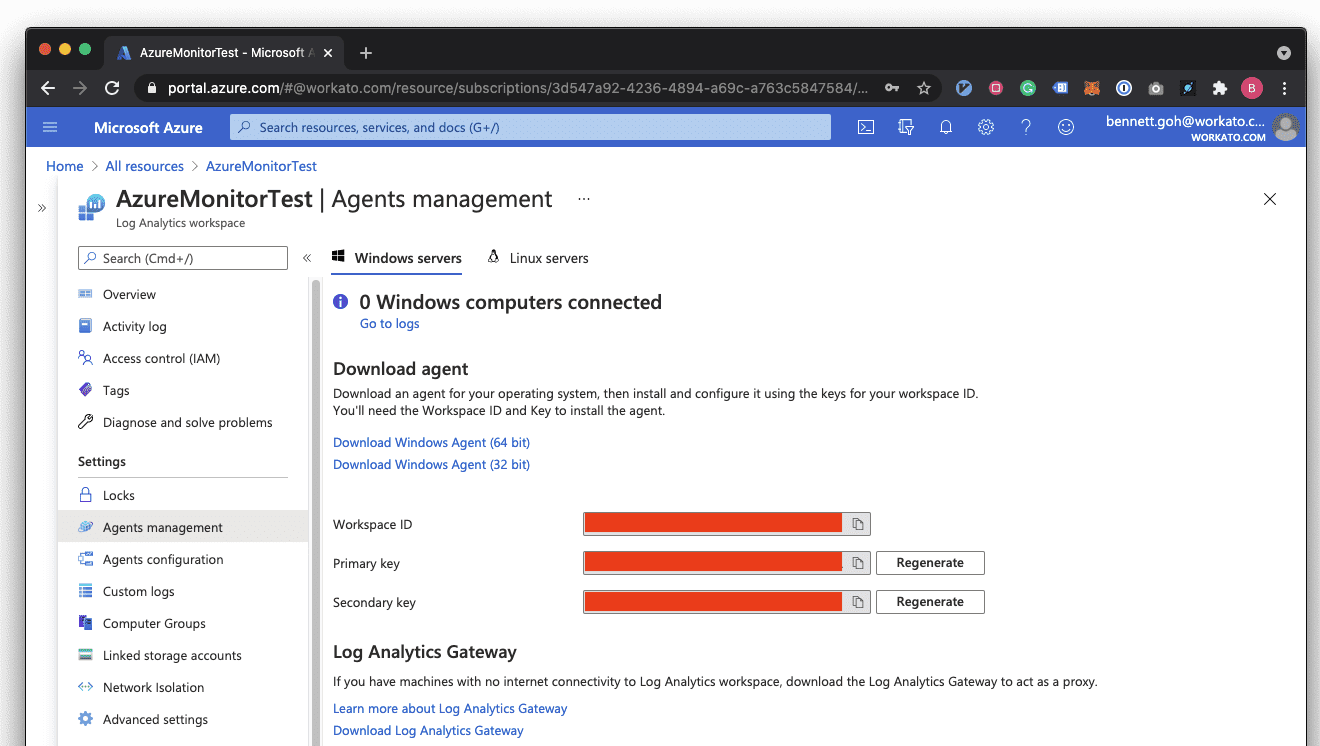The width and height of the screenshot is (1320, 746).
Task: Open the ellipsis menu beside Agents management
Action: [x=583, y=199]
